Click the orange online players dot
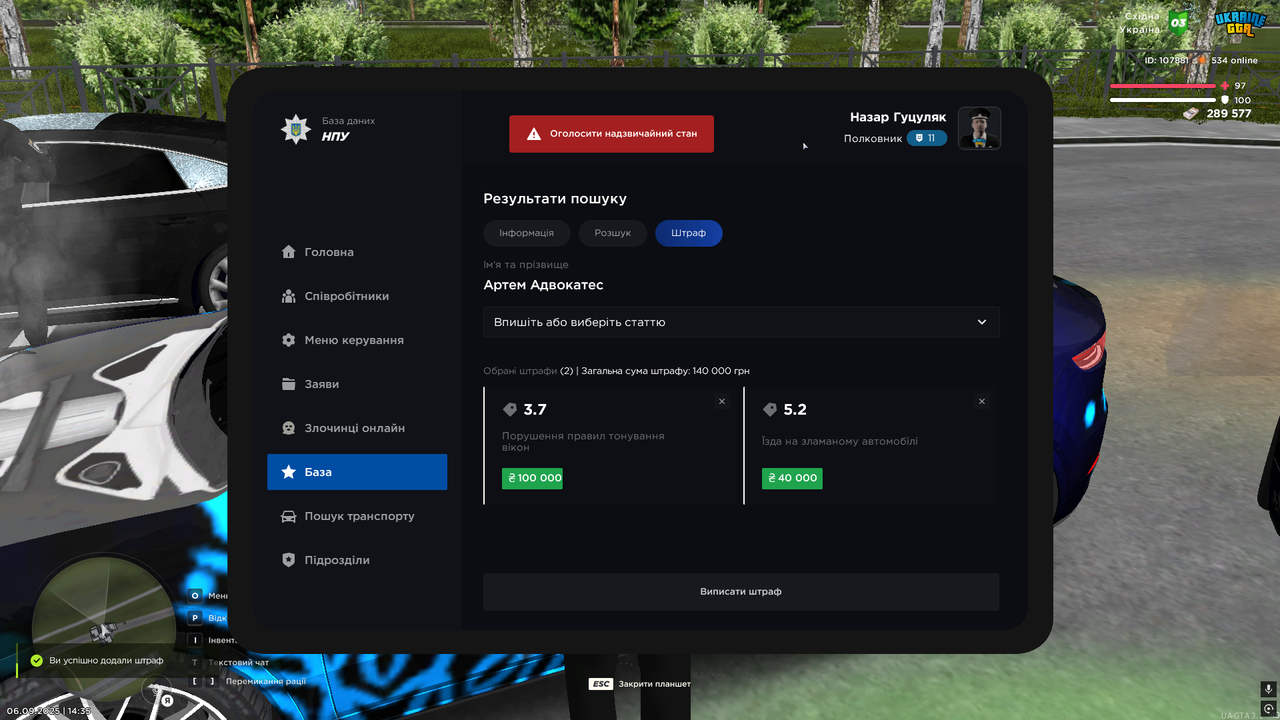1280x720 pixels. [1203, 60]
